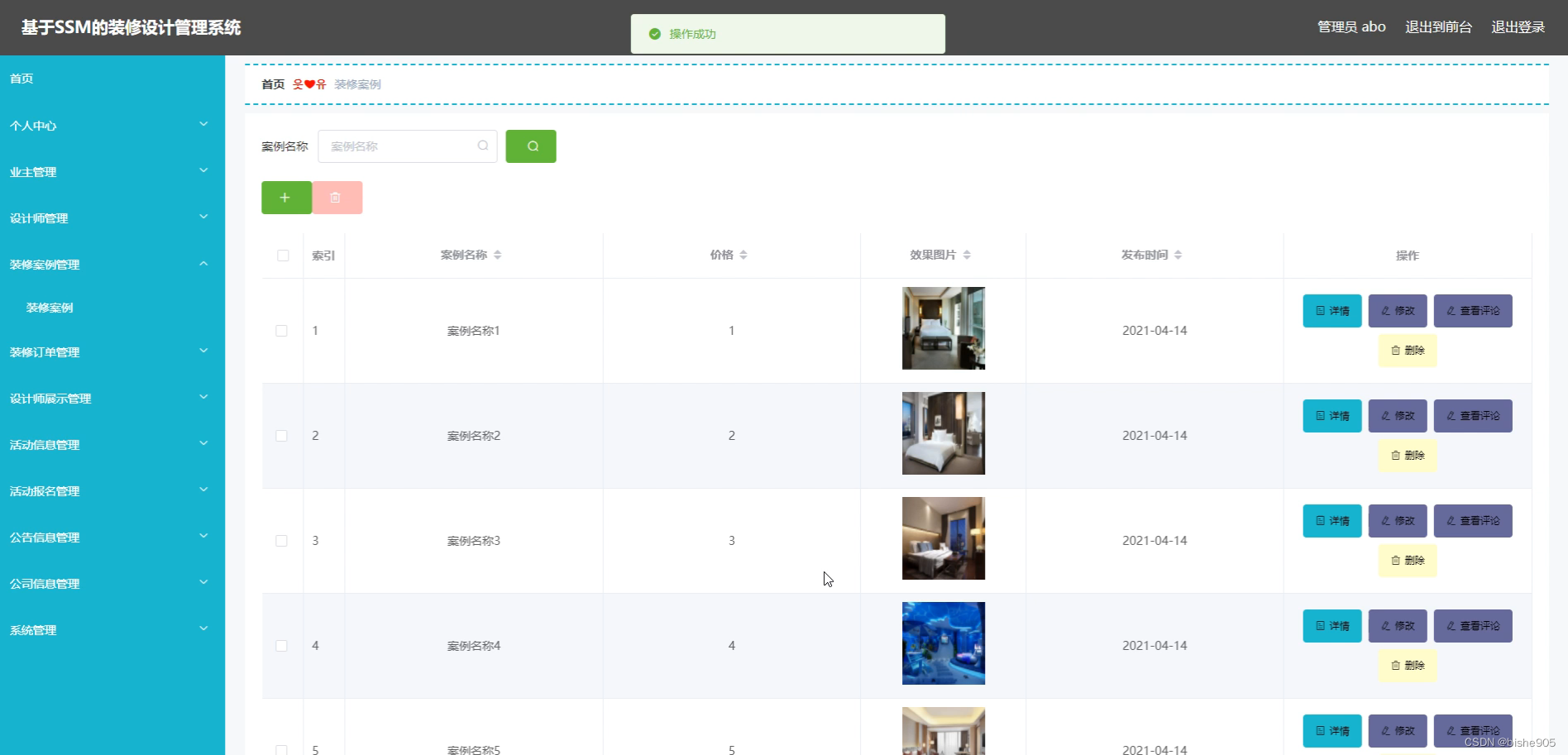Check the checkbox for row 案例名称3
1568x755 pixels.
tap(281, 541)
